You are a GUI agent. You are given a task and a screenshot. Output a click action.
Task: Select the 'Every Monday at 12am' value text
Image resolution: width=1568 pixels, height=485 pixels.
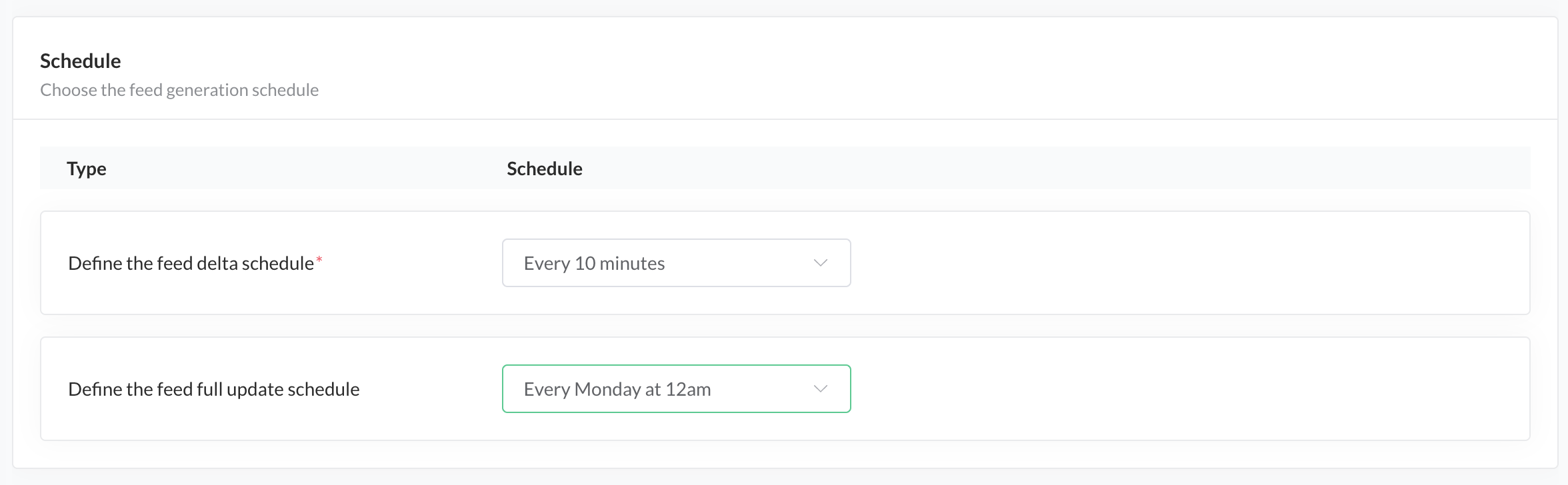coord(617,389)
